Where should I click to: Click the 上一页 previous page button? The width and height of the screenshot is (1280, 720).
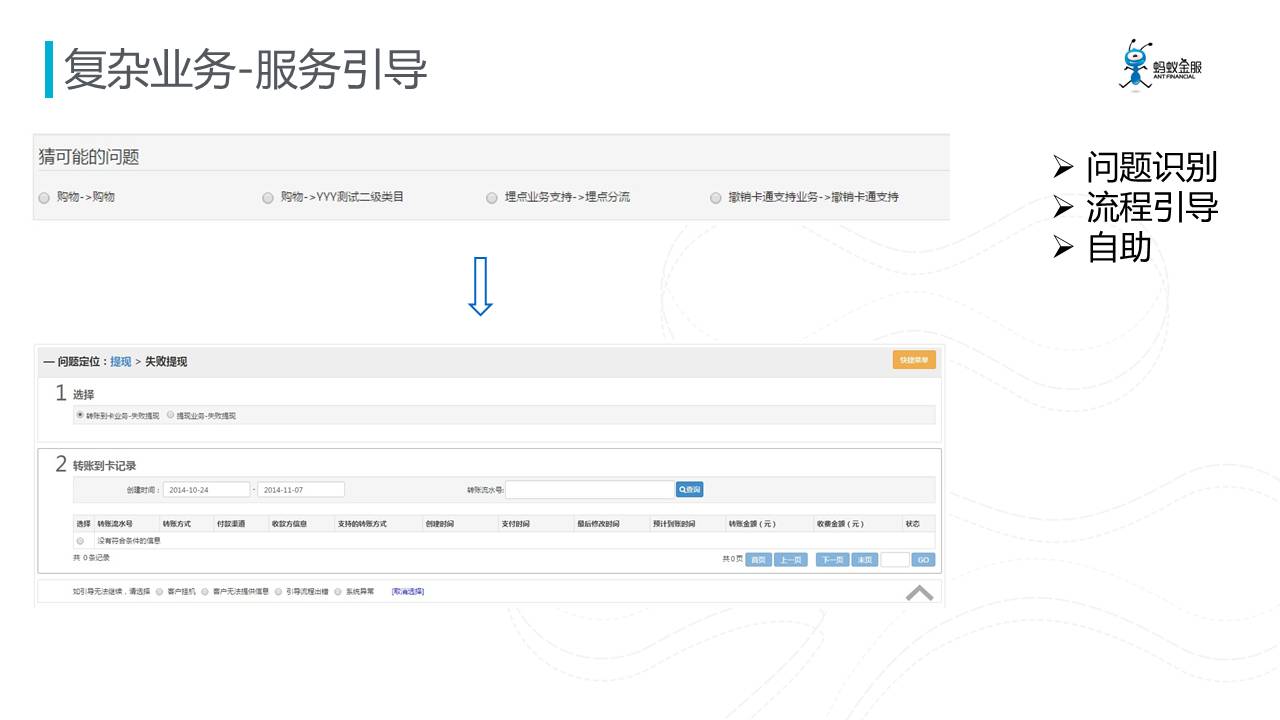point(790,560)
